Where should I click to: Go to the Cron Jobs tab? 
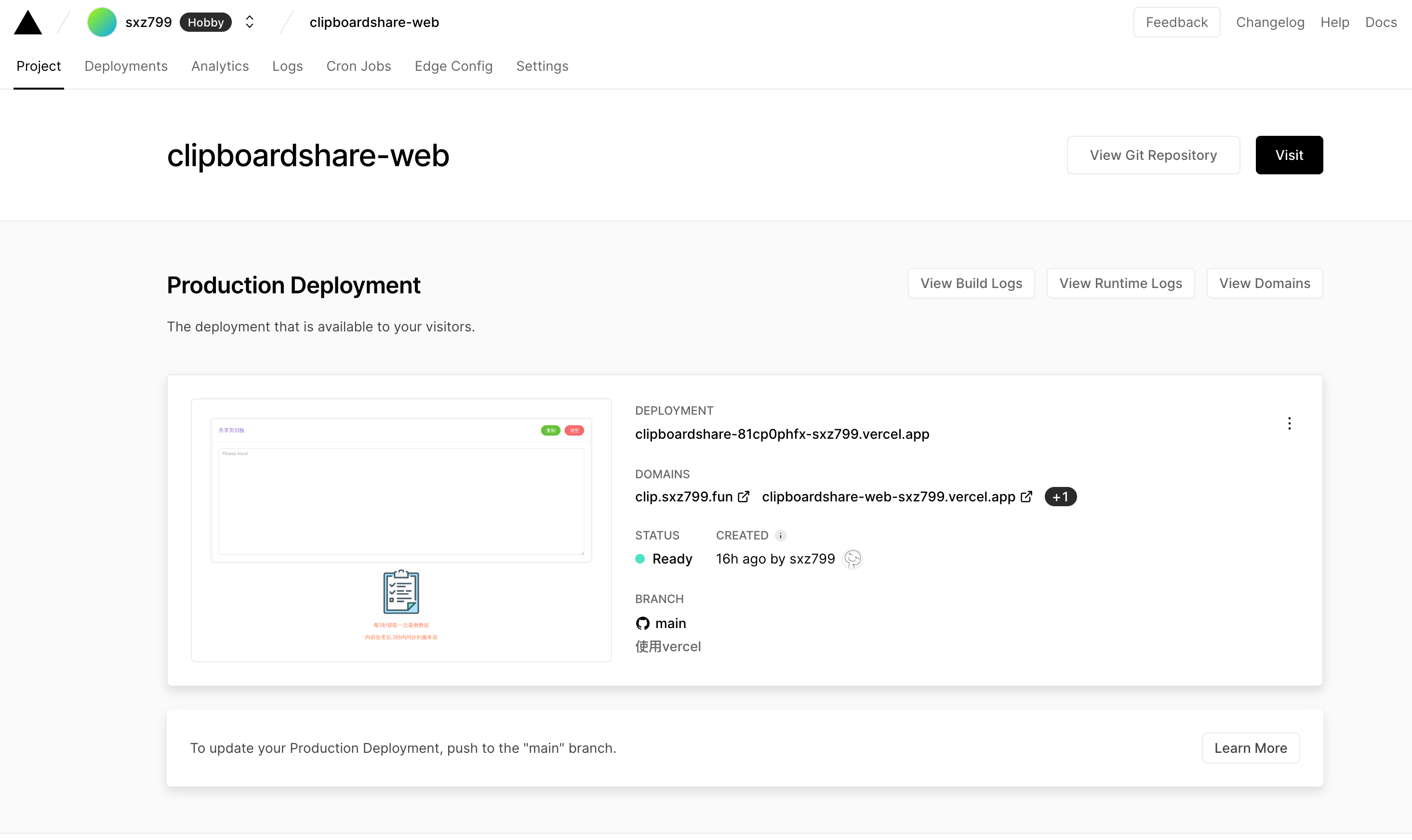coord(359,66)
